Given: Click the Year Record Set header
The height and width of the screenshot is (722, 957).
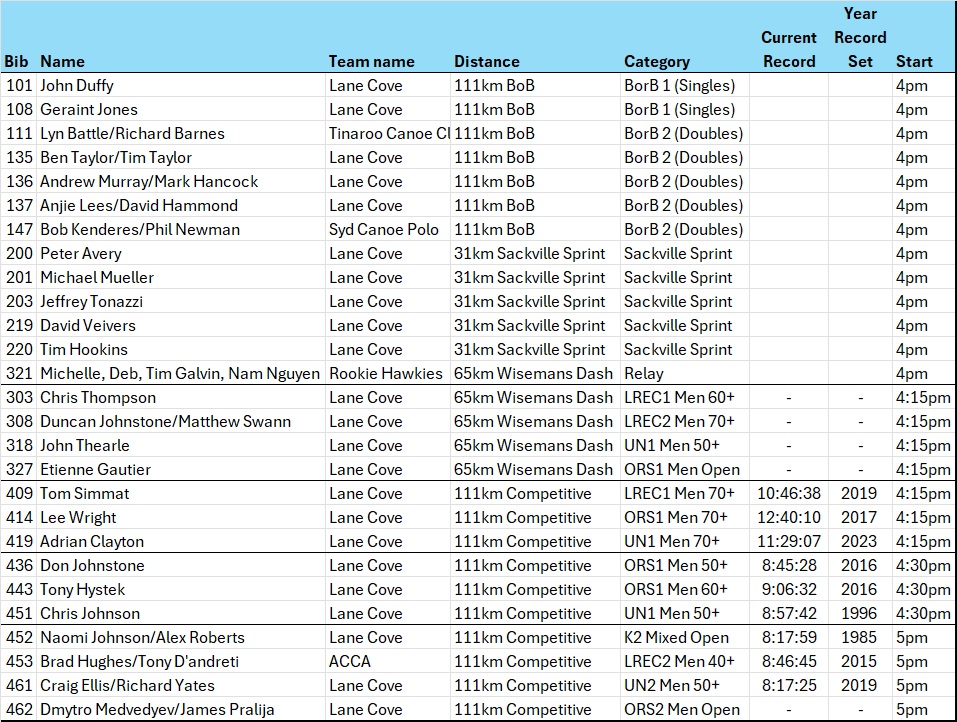Looking at the screenshot, I should click(860, 38).
